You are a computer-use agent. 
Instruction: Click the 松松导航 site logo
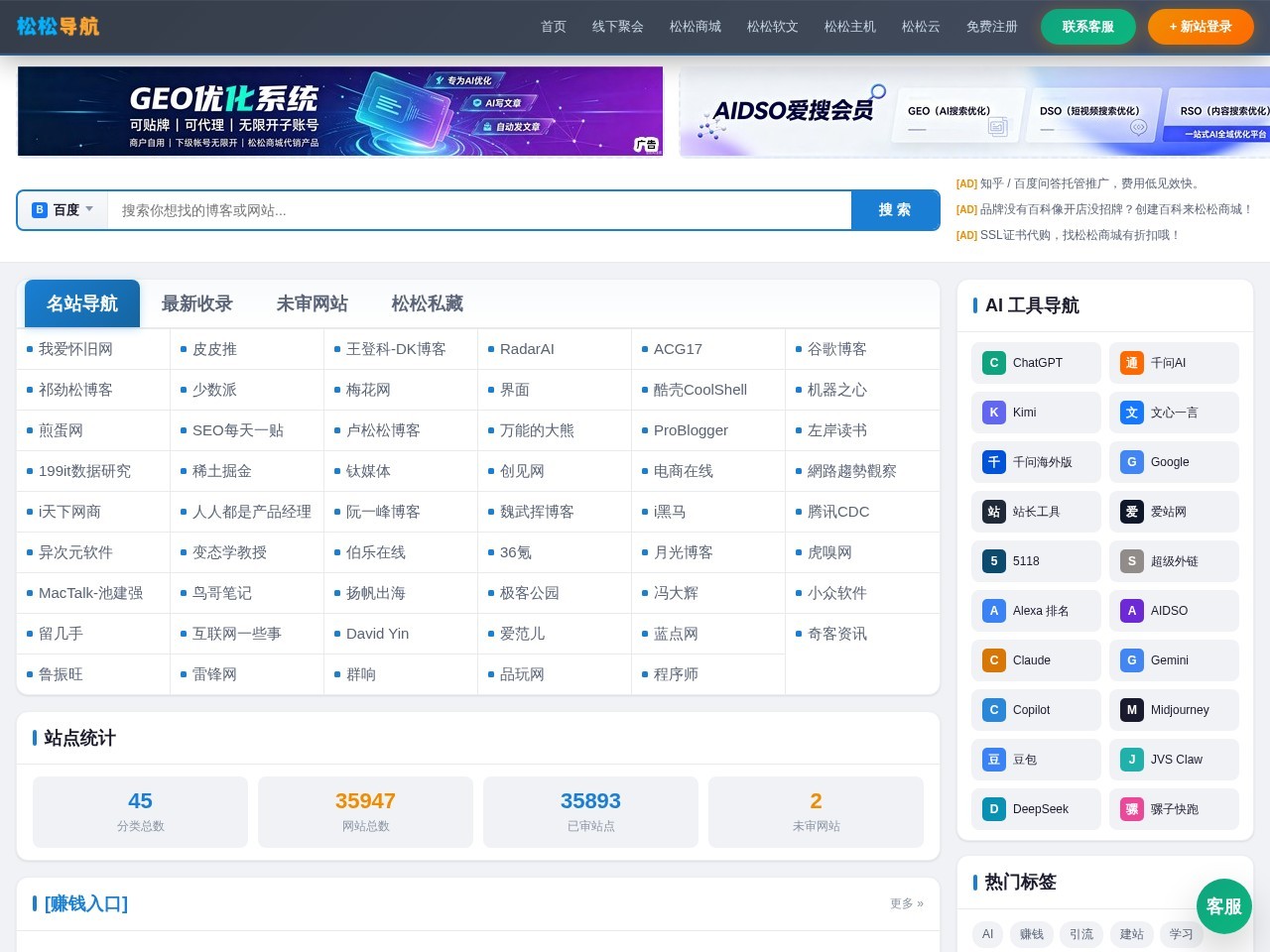click(x=58, y=27)
